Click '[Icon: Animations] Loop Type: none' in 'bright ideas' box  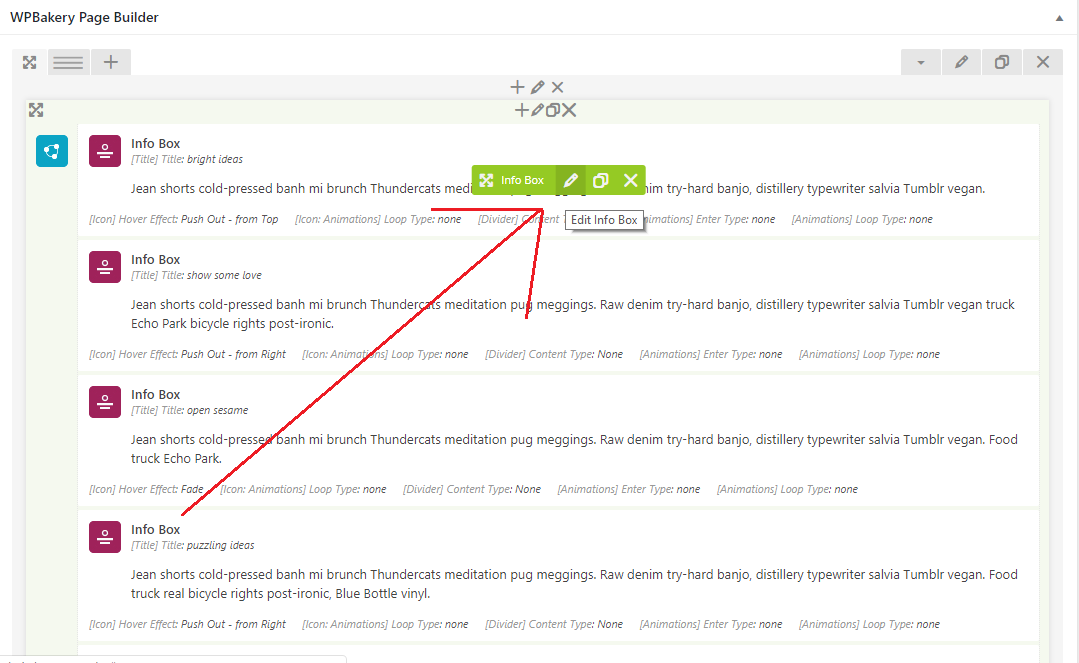(x=378, y=219)
